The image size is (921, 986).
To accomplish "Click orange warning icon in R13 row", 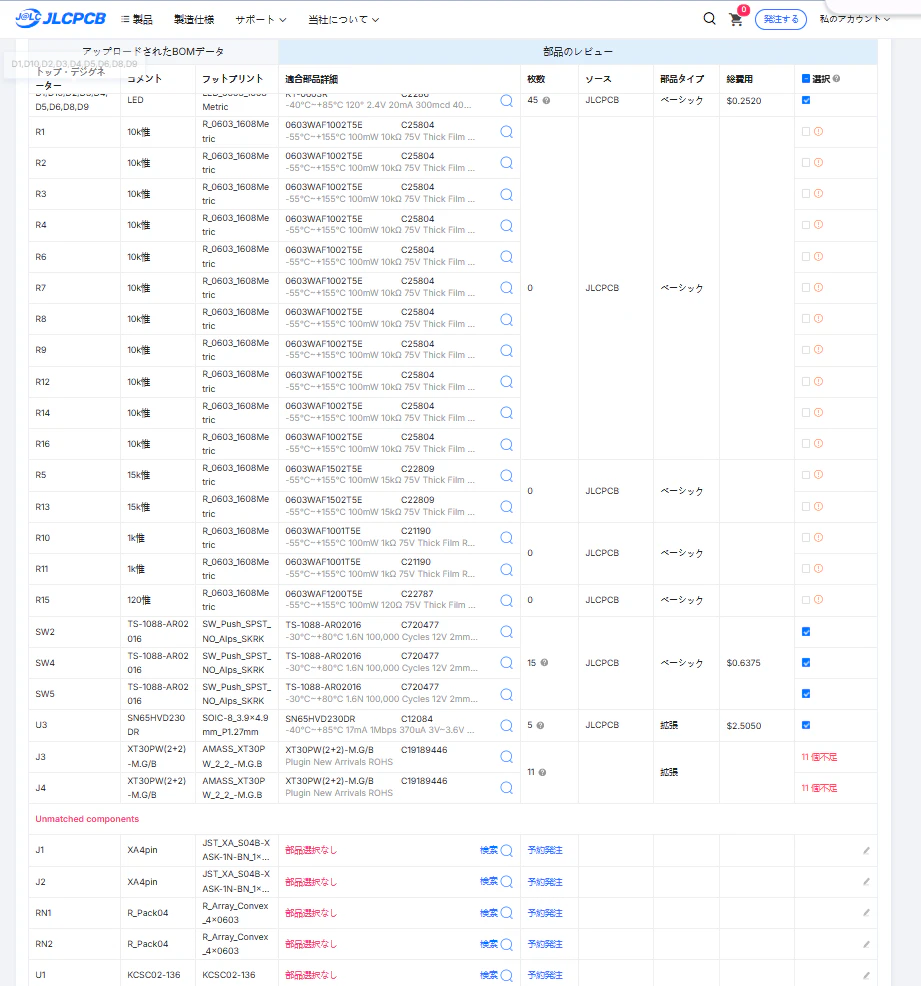I will pyautogui.click(x=819, y=506).
